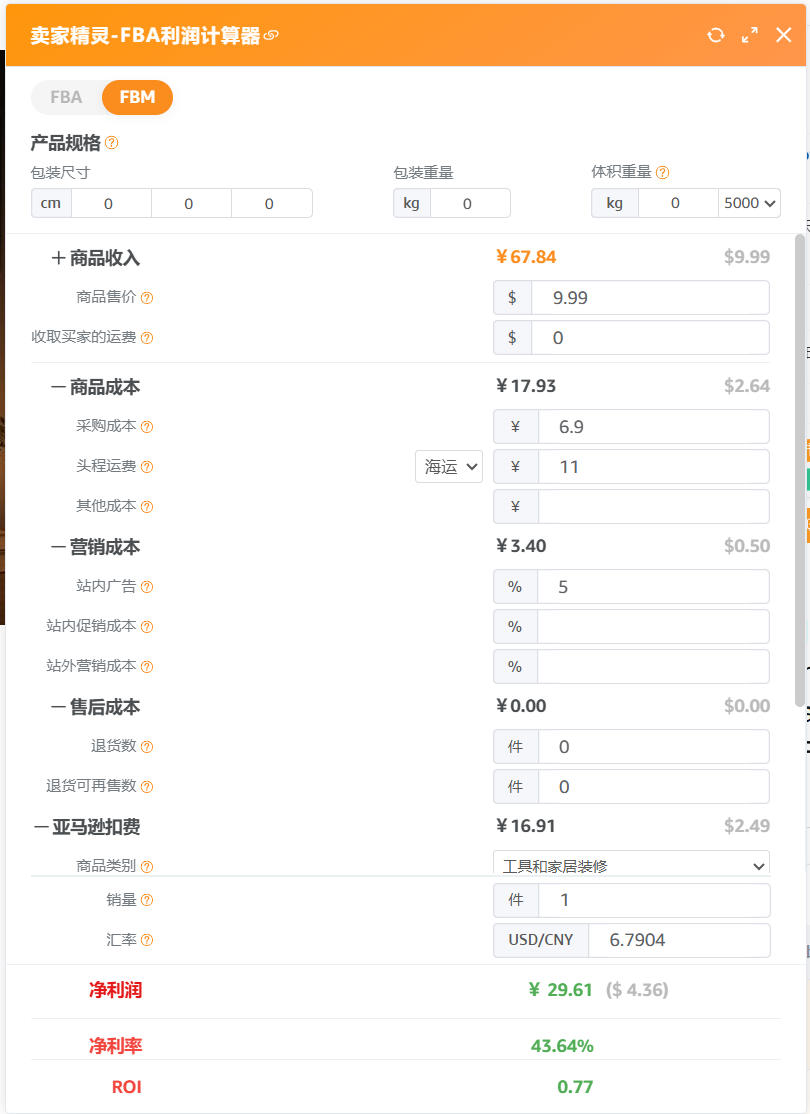Open help icon next to 其他成本
Viewport: 810px width, 1114px height.
pos(146,507)
